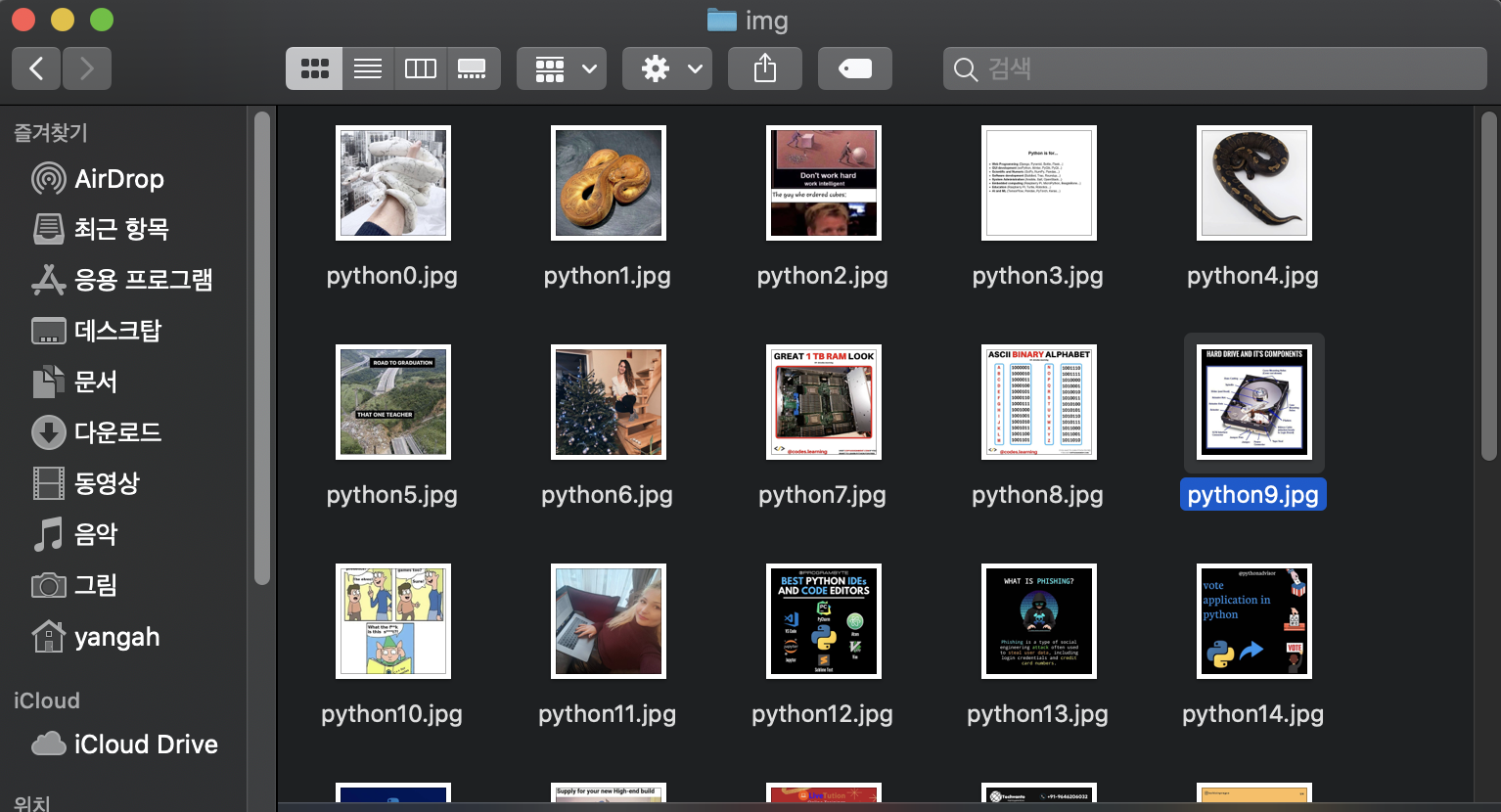Select the python6.jpg Christmas tree thumbnail

point(609,402)
